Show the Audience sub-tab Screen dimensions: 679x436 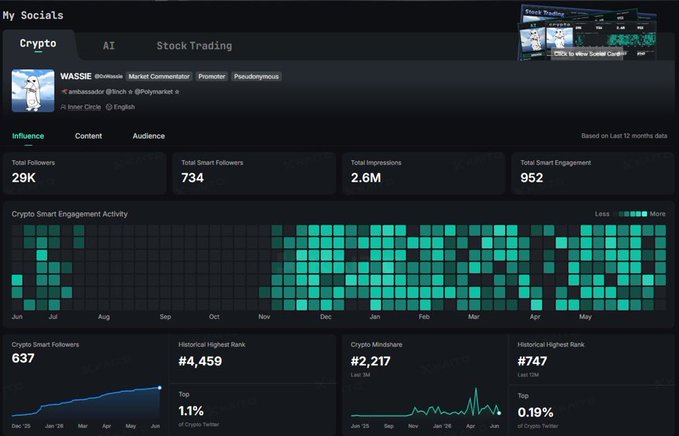(149, 136)
